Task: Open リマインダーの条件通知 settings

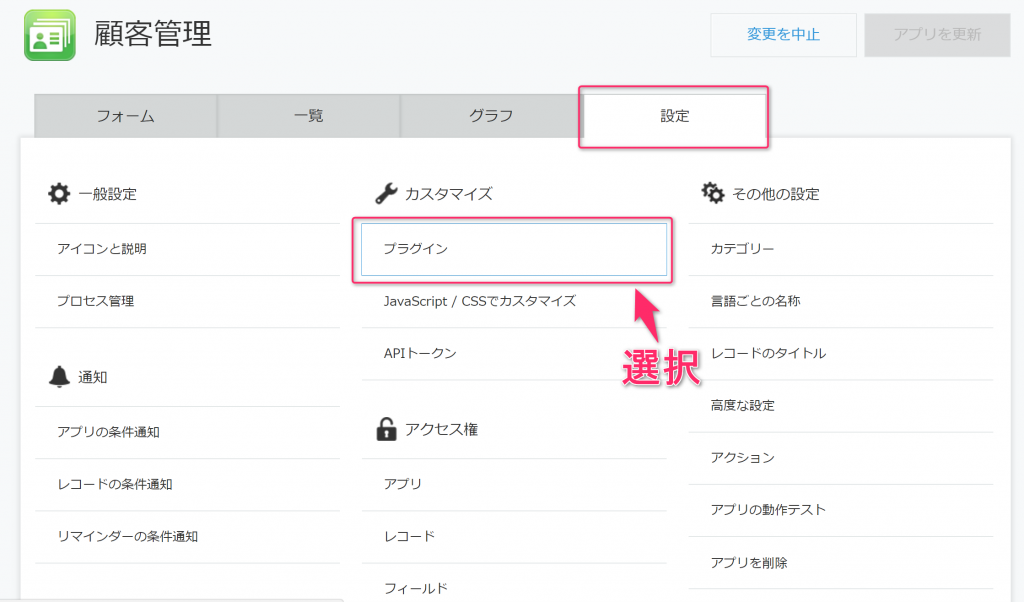Action: coord(187,537)
